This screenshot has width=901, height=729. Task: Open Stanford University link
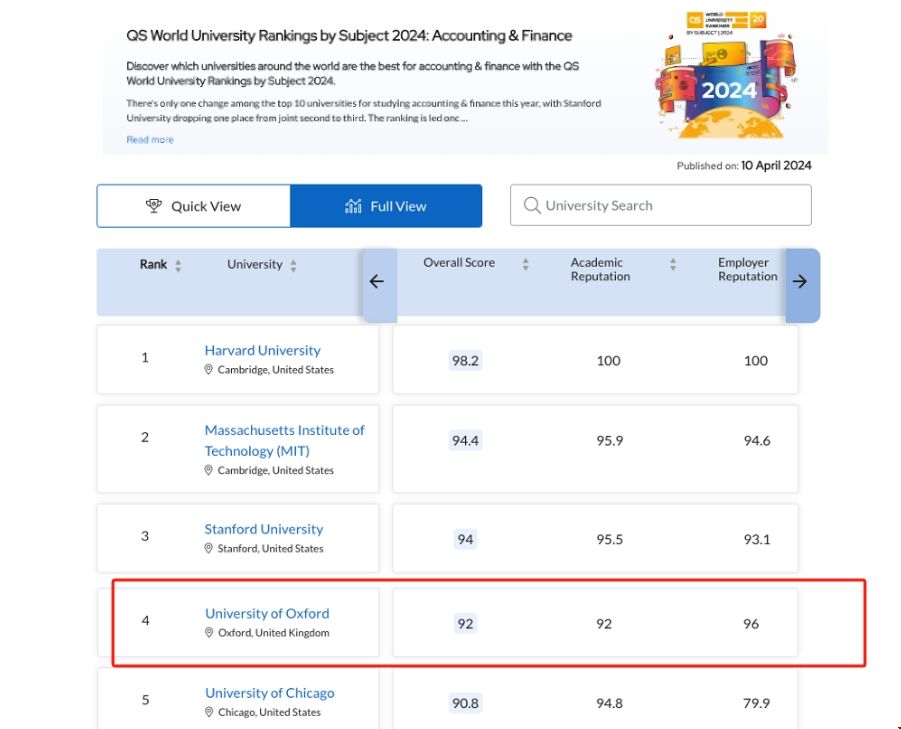264,529
